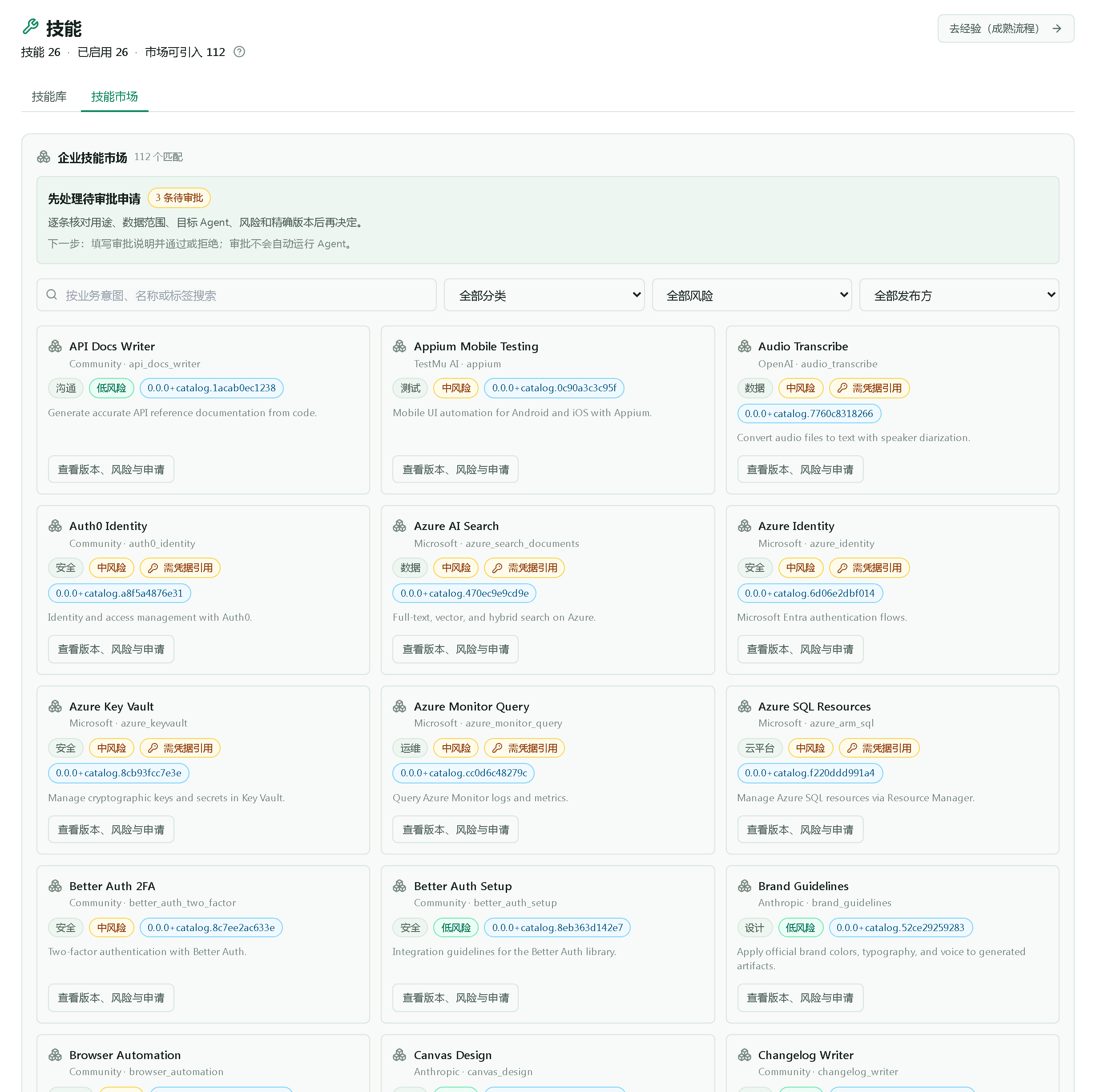Click the Browser Automation card title
The image size is (1096, 1092).
[125, 1055]
